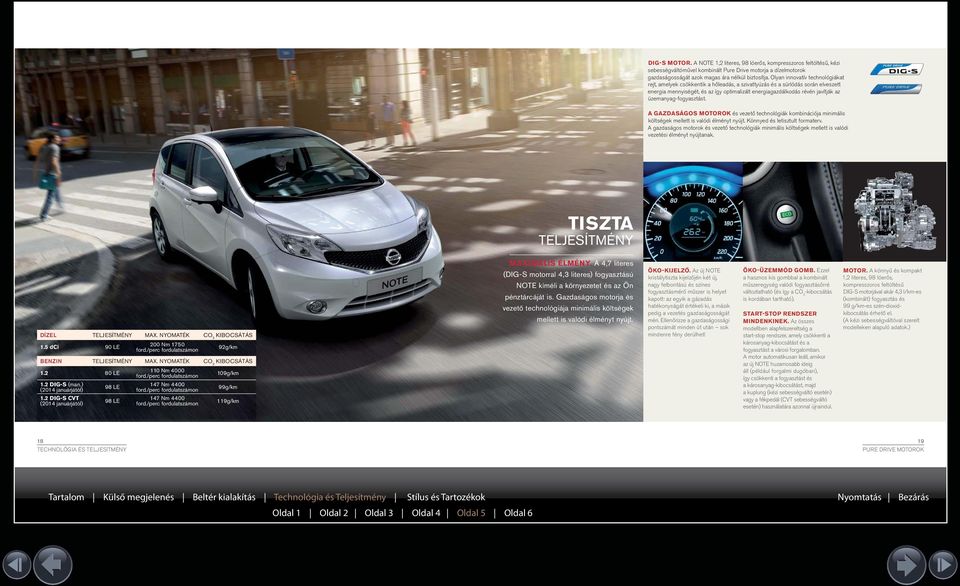
Task: Go to Oldal 1
Action: click(287, 513)
